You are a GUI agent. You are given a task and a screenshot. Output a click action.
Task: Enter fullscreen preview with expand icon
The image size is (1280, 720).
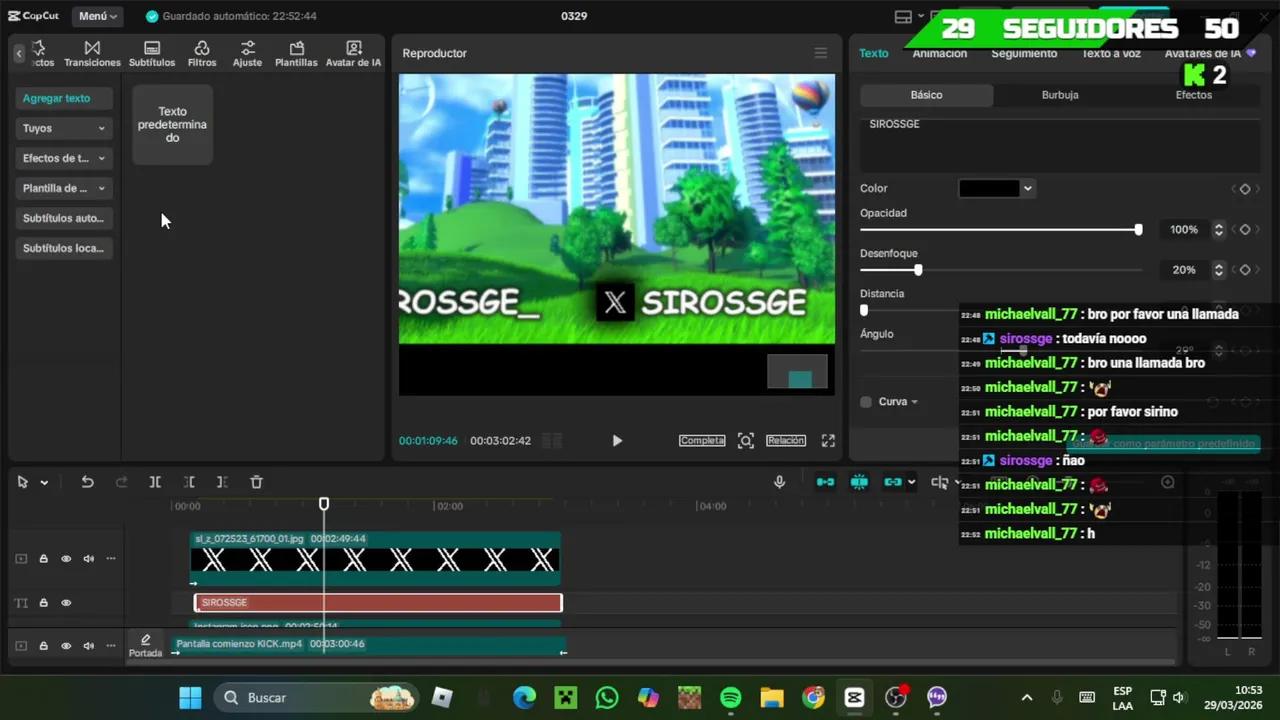828,440
